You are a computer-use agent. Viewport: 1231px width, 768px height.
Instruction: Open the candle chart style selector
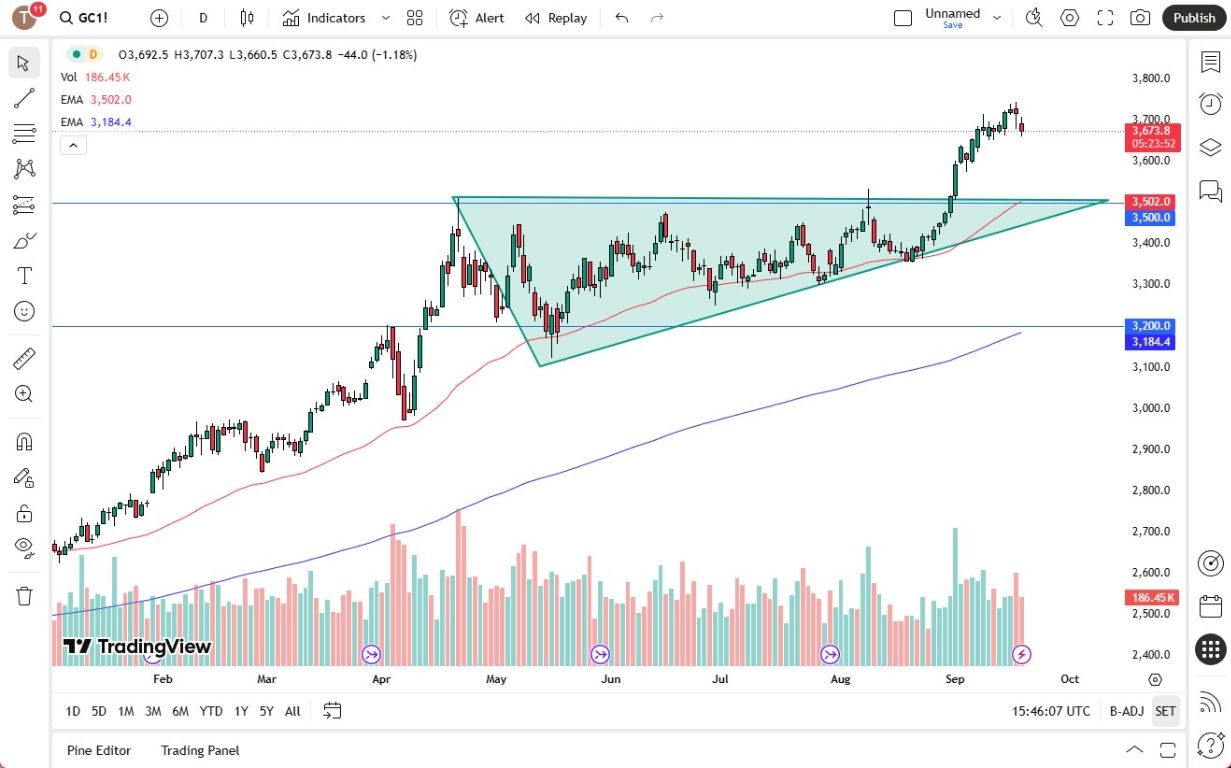tap(247, 17)
